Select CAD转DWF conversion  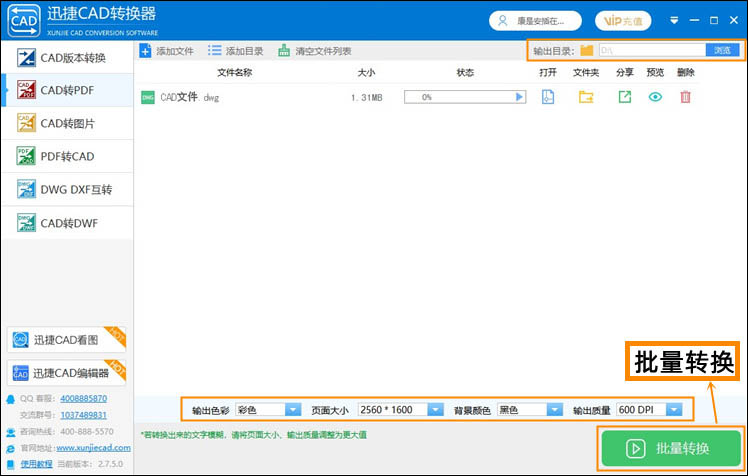click(67, 223)
